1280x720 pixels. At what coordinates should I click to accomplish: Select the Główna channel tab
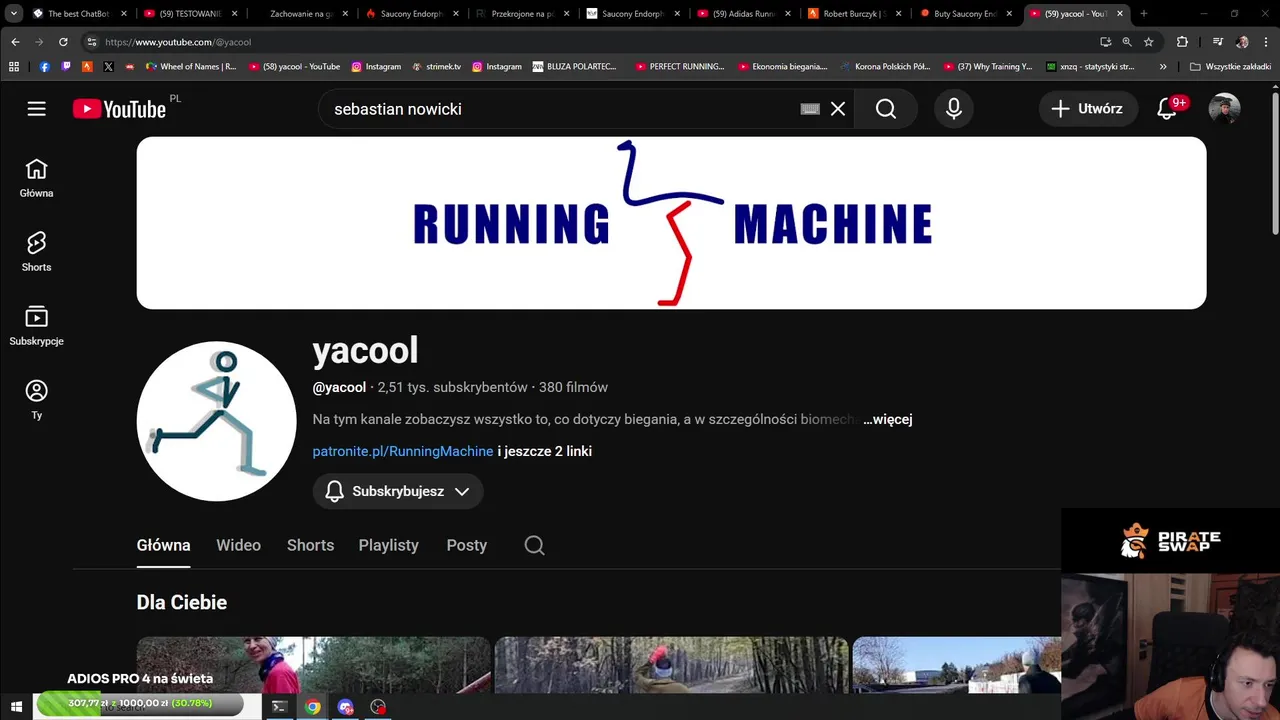(x=163, y=545)
